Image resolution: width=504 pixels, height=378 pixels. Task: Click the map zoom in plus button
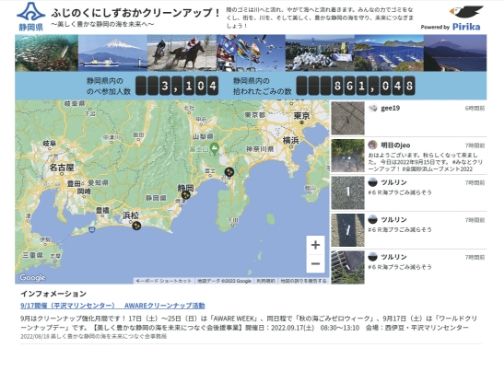[x=315, y=245]
